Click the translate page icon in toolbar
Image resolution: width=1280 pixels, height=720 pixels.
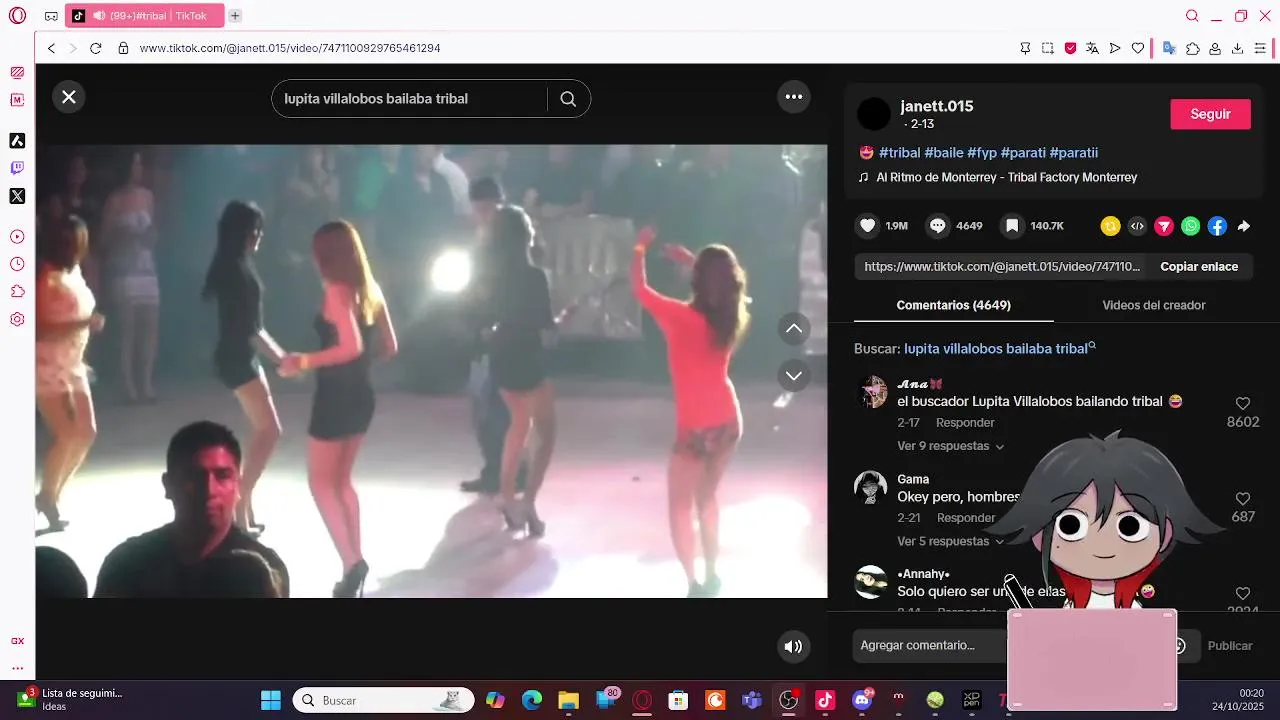click(x=1092, y=48)
